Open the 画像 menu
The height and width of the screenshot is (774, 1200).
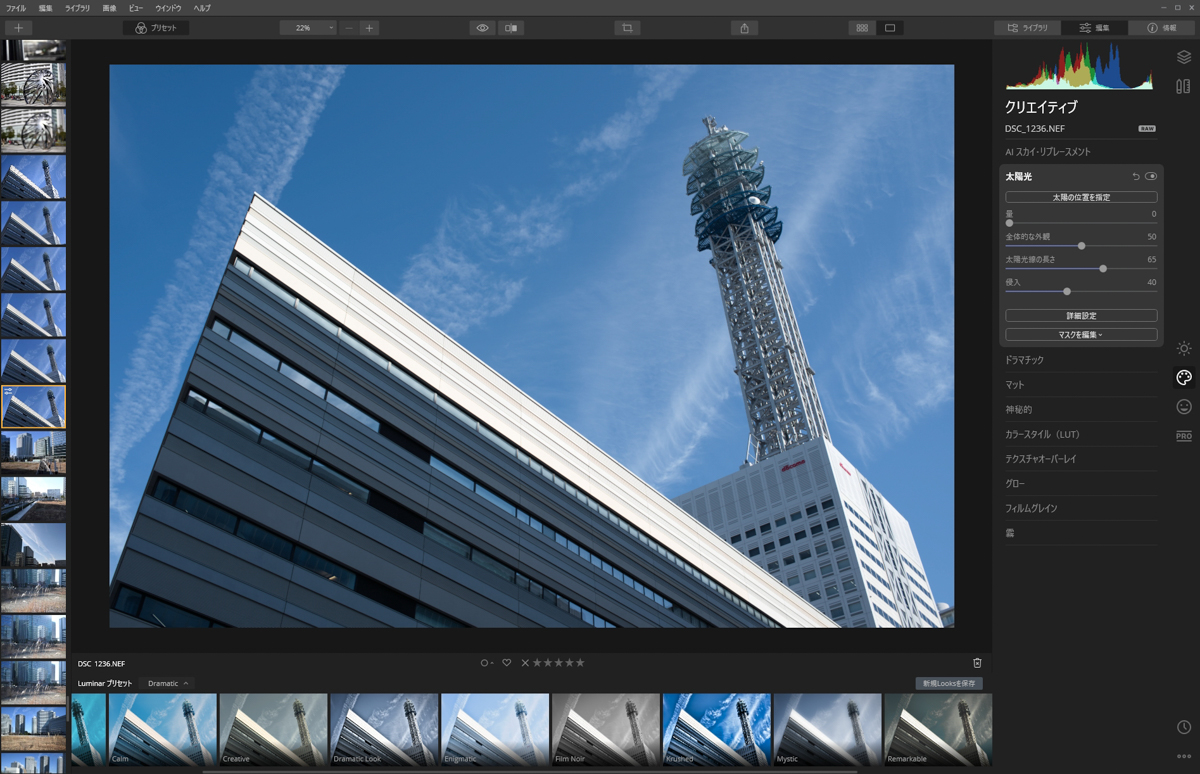(x=109, y=8)
